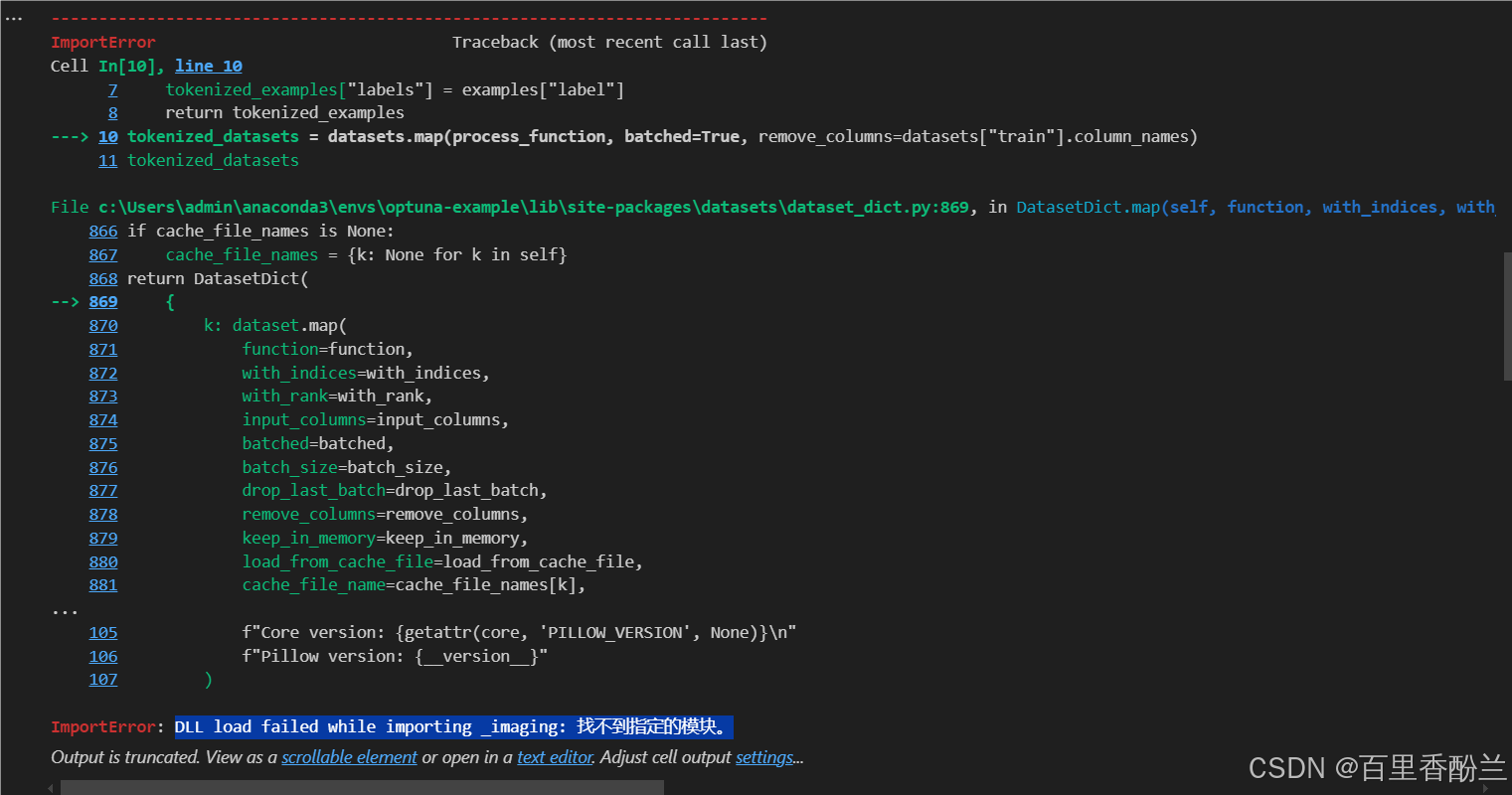Screen dimensions: 1512x795
Task: Open line 105 Core version link
Action: point(103,632)
